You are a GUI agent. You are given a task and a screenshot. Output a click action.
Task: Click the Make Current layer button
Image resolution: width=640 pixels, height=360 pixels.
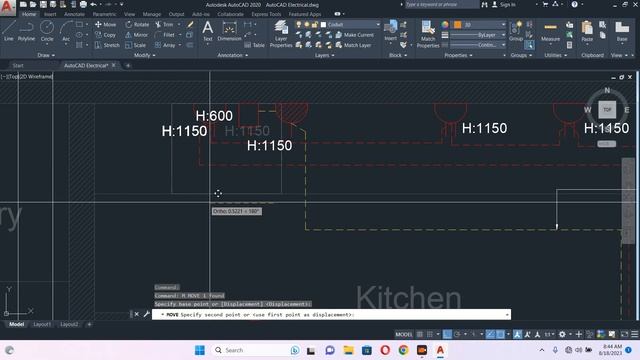tap(354, 35)
